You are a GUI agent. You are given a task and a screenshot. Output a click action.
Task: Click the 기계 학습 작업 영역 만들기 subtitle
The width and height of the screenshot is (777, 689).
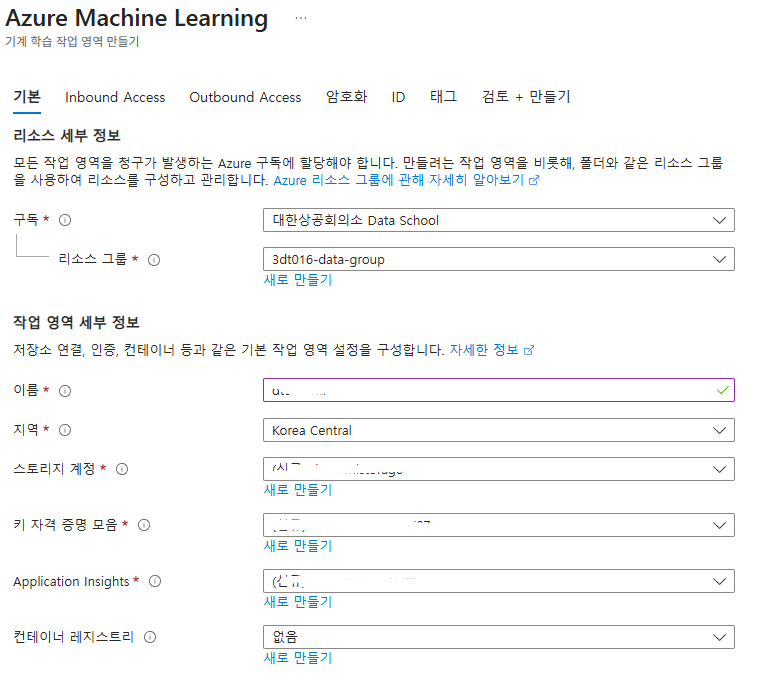(72, 41)
